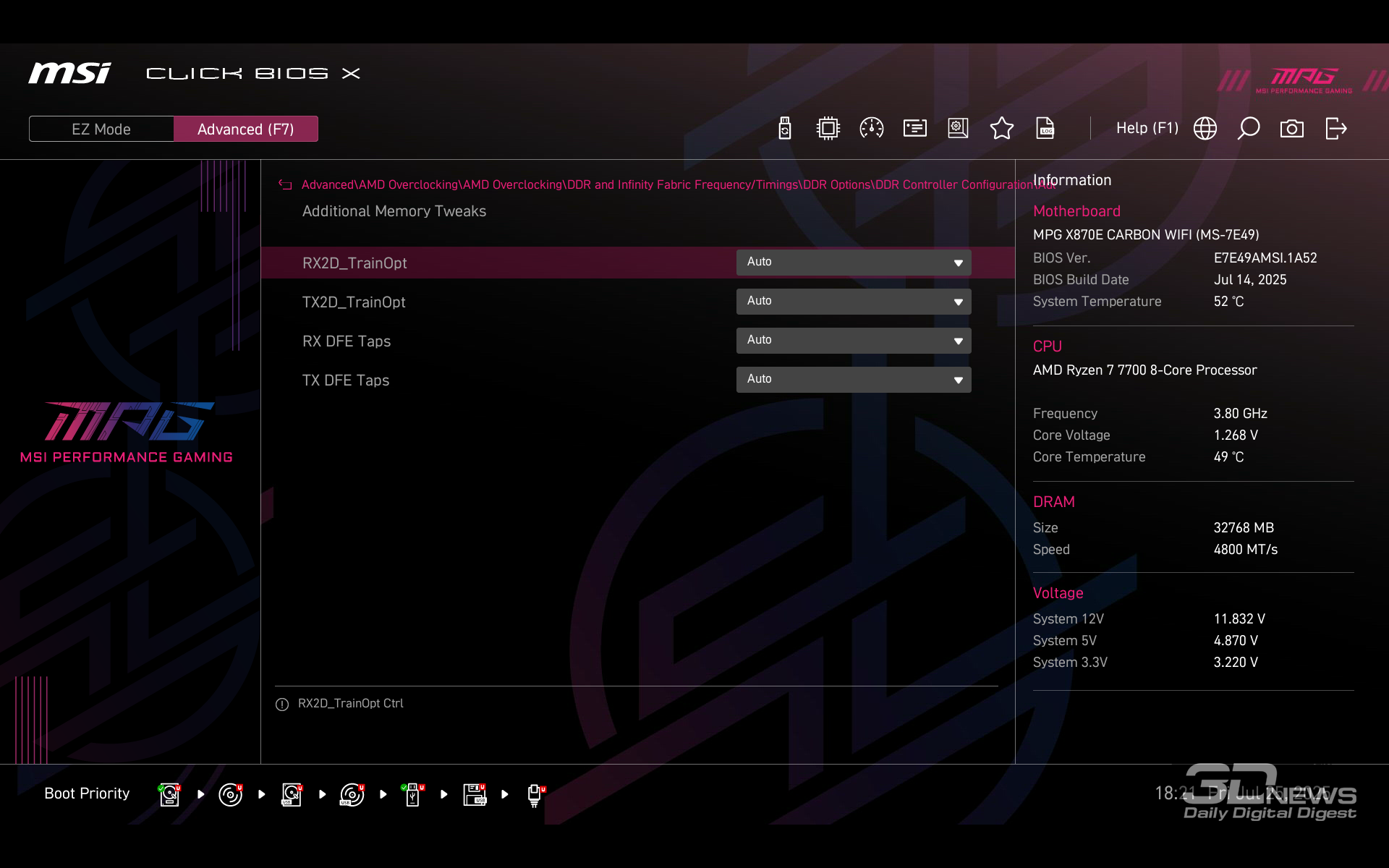The height and width of the screenshot is (868, 1389).
Task: Click the info icon beside RX2D_TrainOpt Ctrl
Action: coord(282,705)
